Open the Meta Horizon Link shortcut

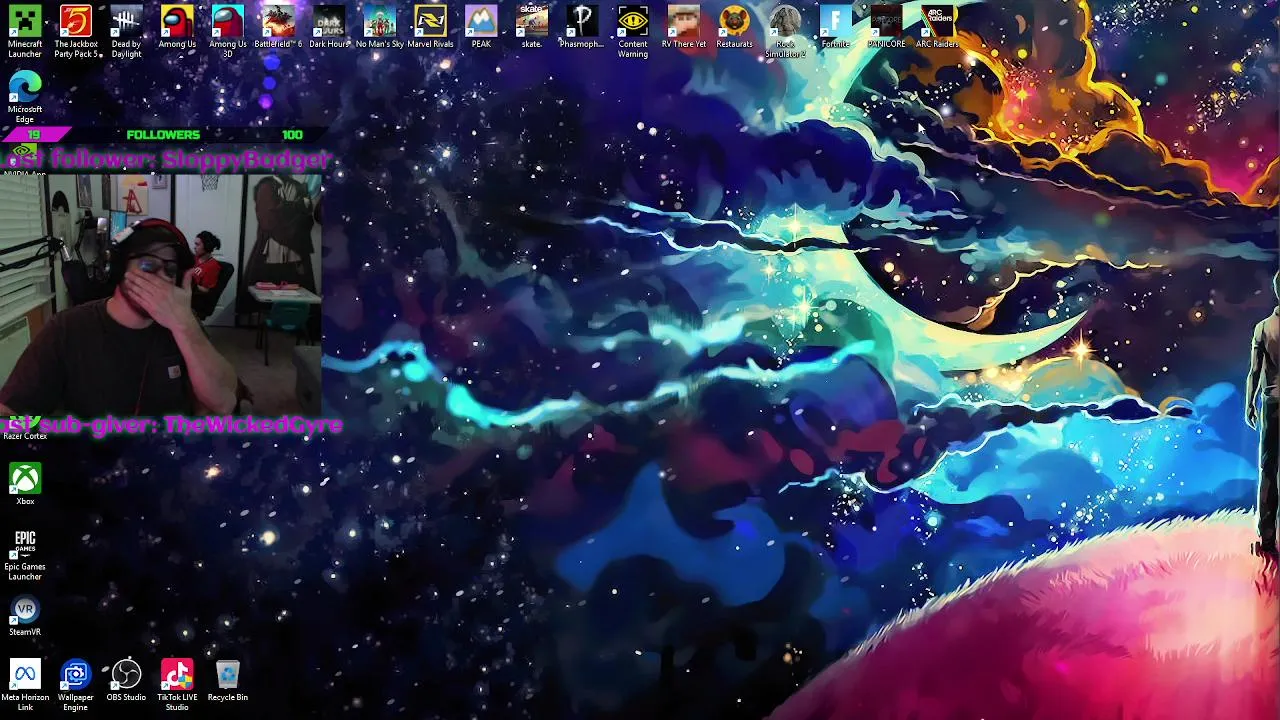tap(25, 685)
